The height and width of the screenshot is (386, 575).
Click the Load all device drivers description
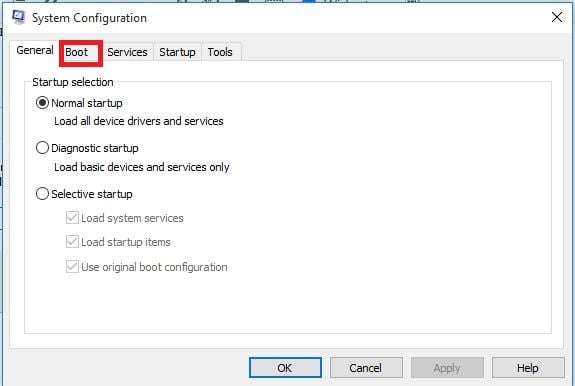pyautogui.click(x=139, y=121)
